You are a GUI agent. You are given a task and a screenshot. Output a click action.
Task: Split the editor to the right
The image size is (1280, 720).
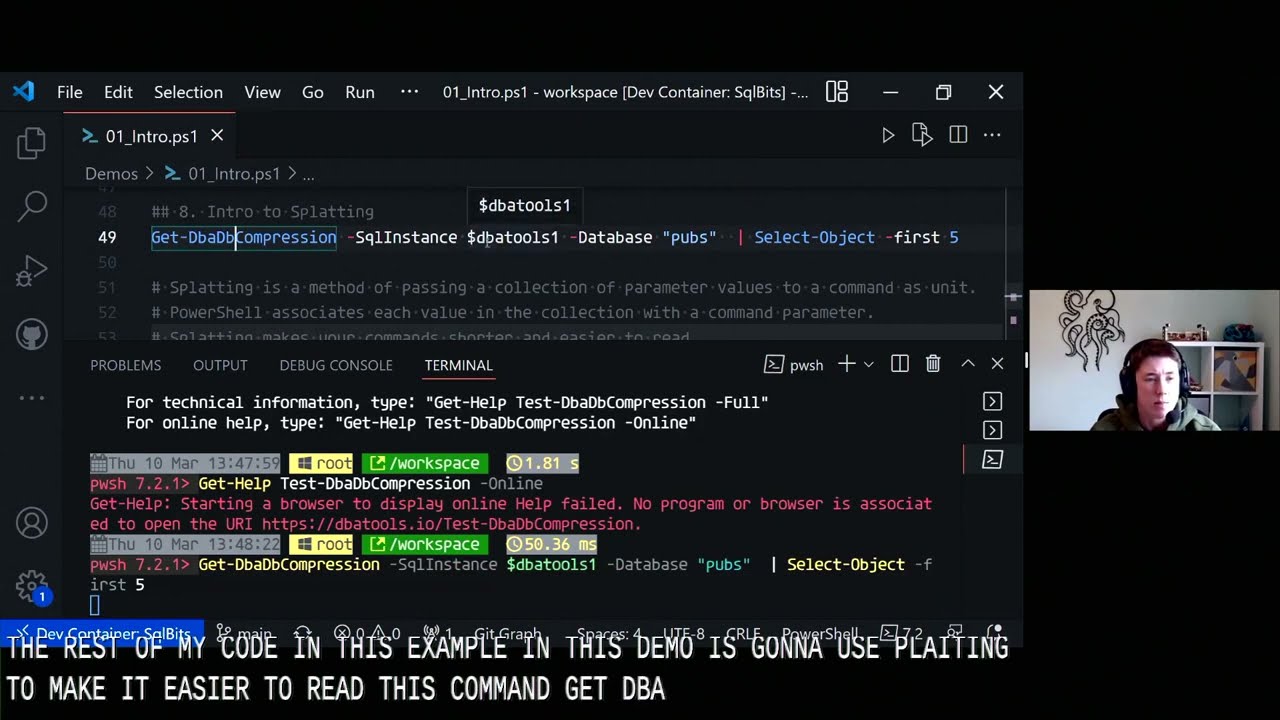pos(958,135)
